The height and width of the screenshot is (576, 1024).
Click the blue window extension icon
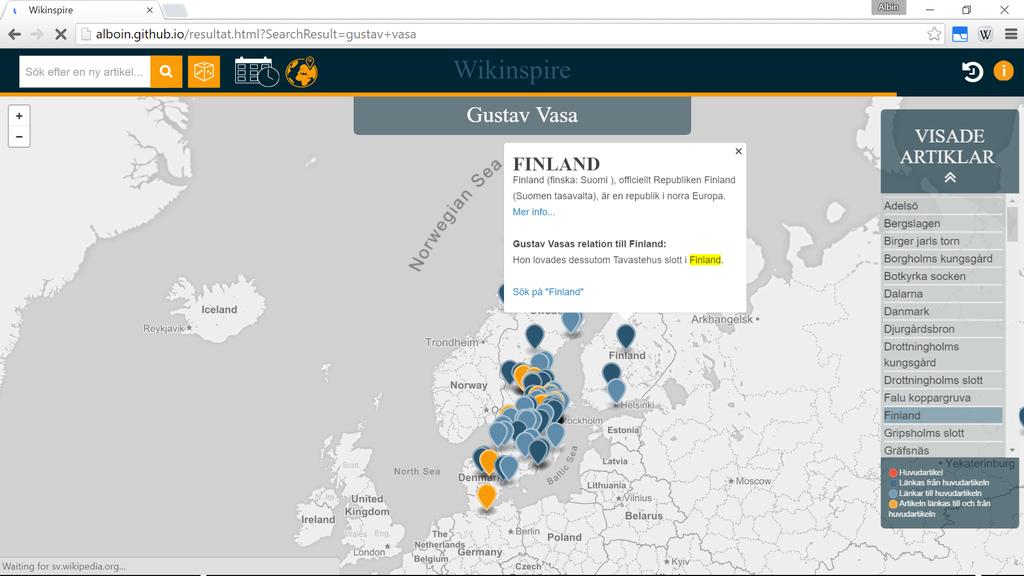(x=959, y=34)
